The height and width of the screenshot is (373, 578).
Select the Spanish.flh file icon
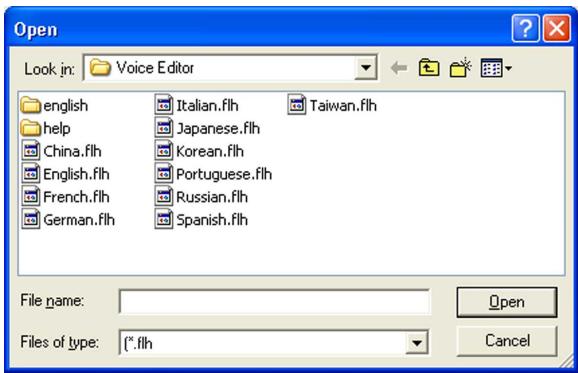pos(164,219)
